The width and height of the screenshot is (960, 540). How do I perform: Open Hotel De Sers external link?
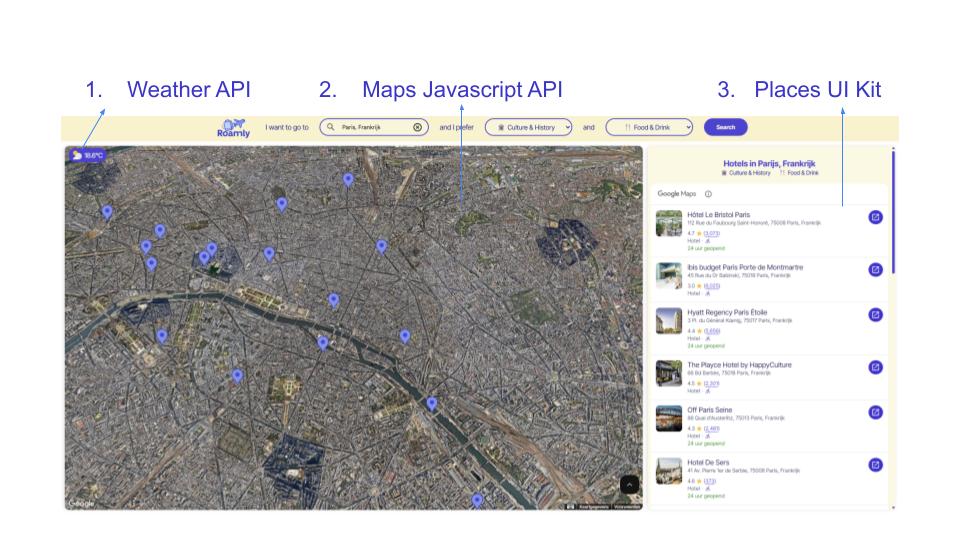coord(876,465)
